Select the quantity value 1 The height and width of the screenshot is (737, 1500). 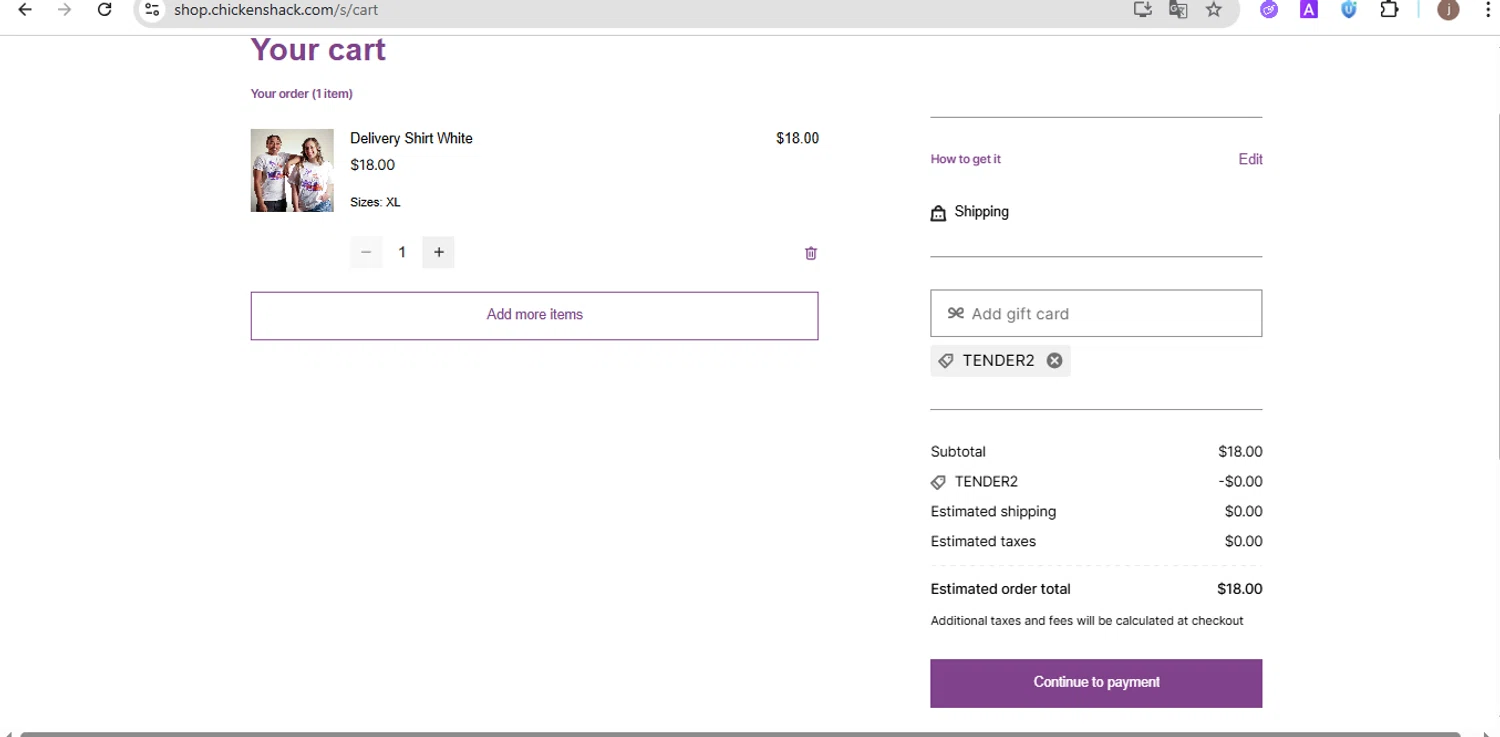point(402,252)
